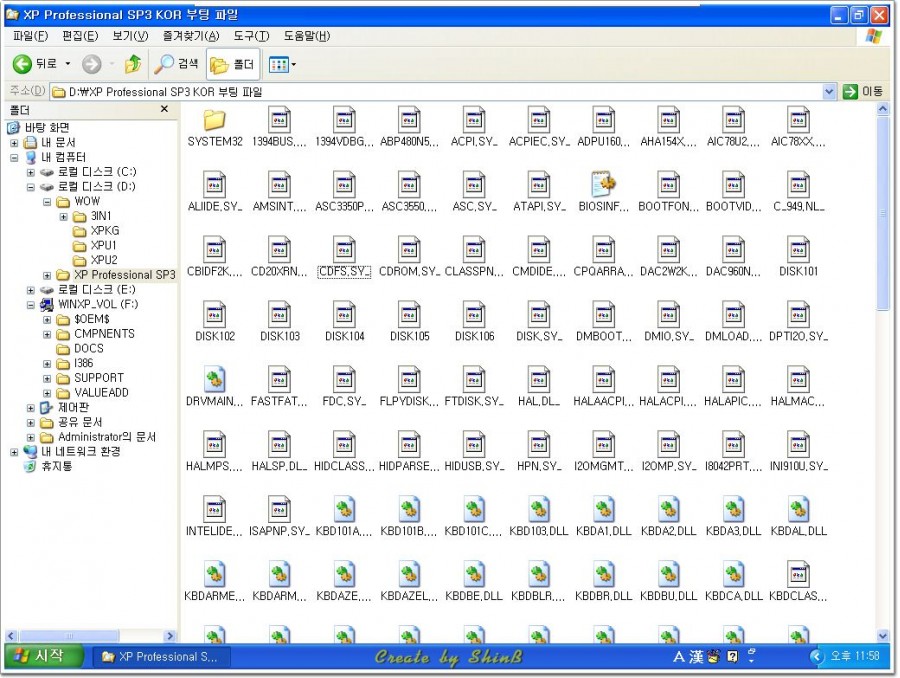900x678 pixels.
Task: Expand the 3IN1 folder tree node
Action: click(x=64, y=217)
